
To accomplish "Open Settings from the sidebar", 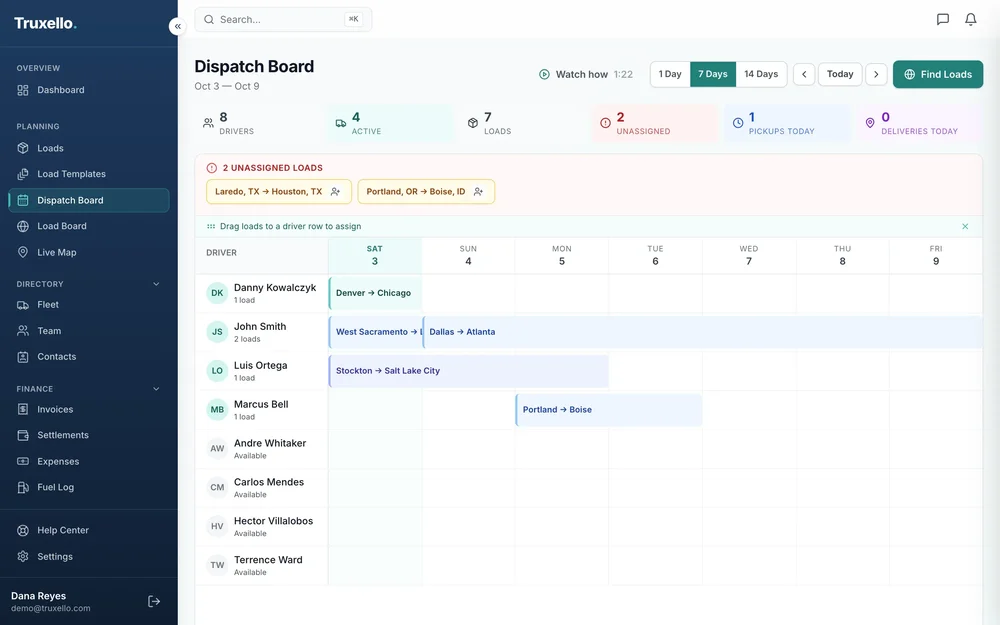I will tap(89, 556).
